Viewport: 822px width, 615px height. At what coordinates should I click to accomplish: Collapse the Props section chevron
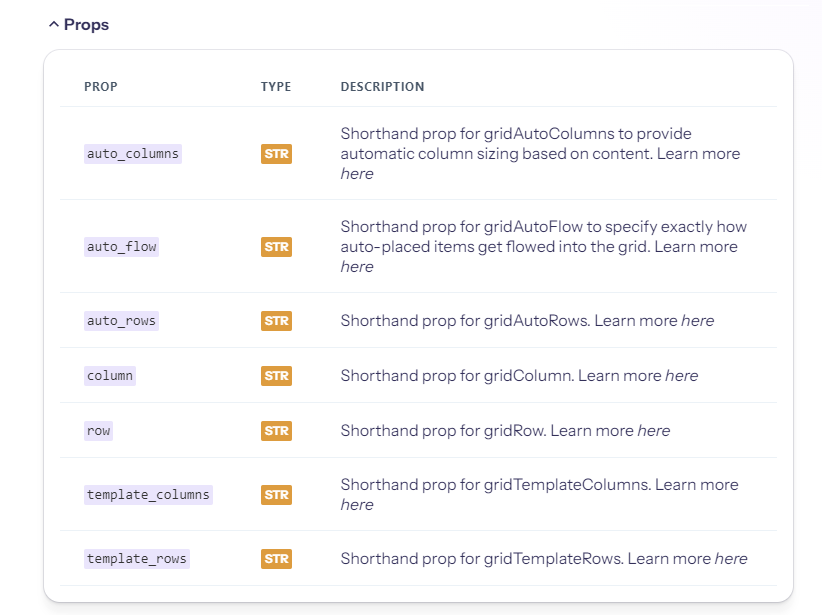pyautogui.click(x=54, y=25)
